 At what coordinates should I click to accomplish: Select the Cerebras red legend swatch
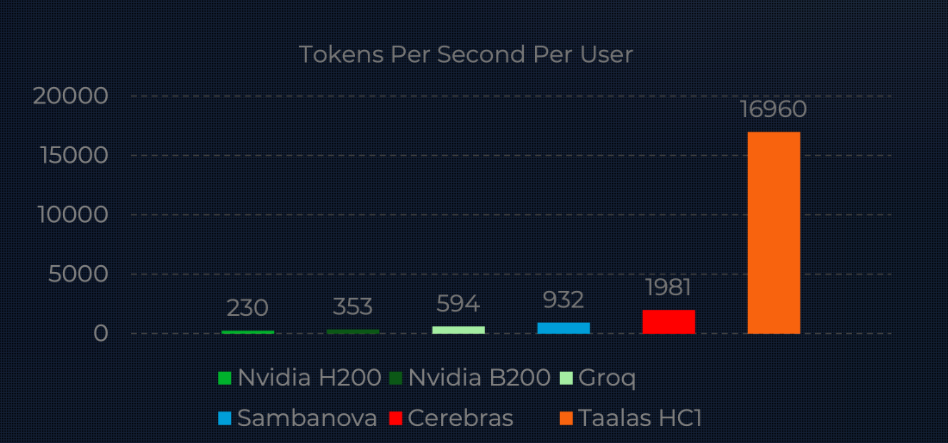[x=397, y=417]
